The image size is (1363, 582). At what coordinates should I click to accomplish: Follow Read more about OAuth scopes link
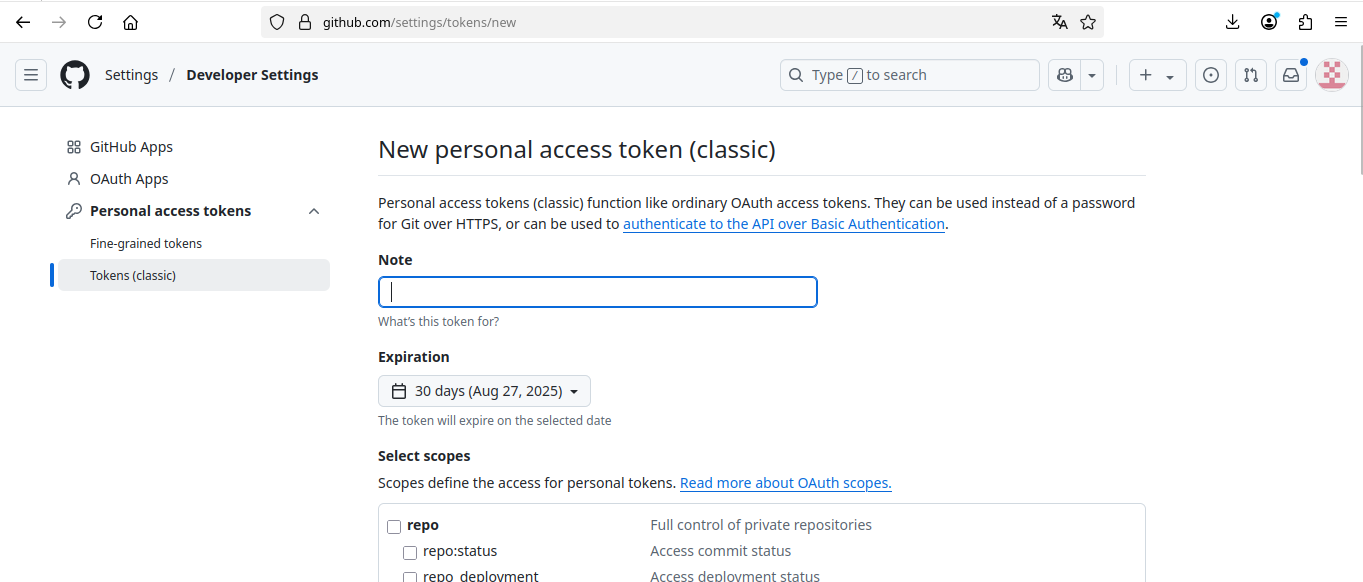[x=785, y=483]
